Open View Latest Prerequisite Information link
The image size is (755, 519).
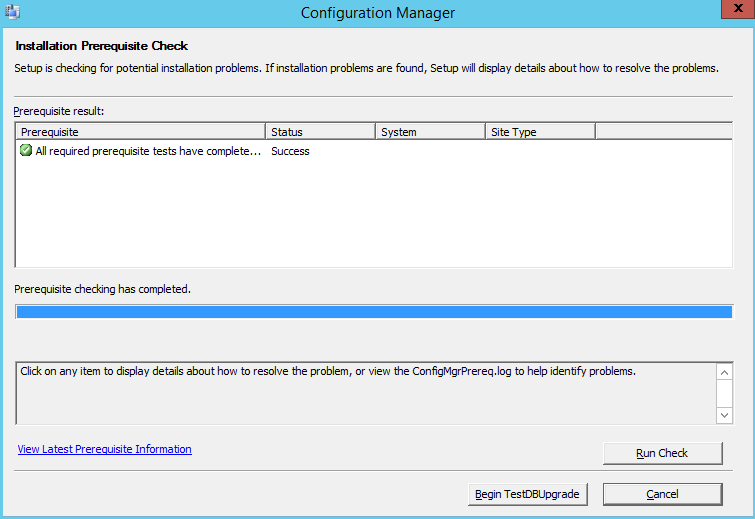pos(105,449)
